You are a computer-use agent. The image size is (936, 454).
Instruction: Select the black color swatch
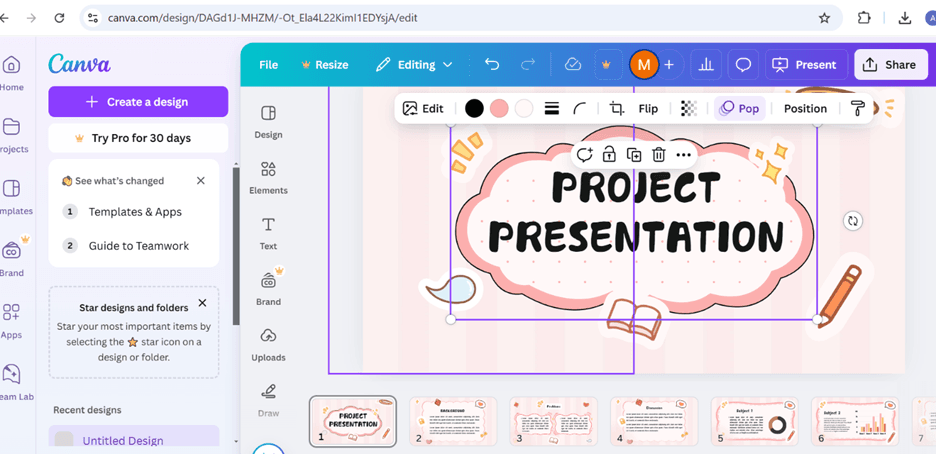(x=474, y=109)
